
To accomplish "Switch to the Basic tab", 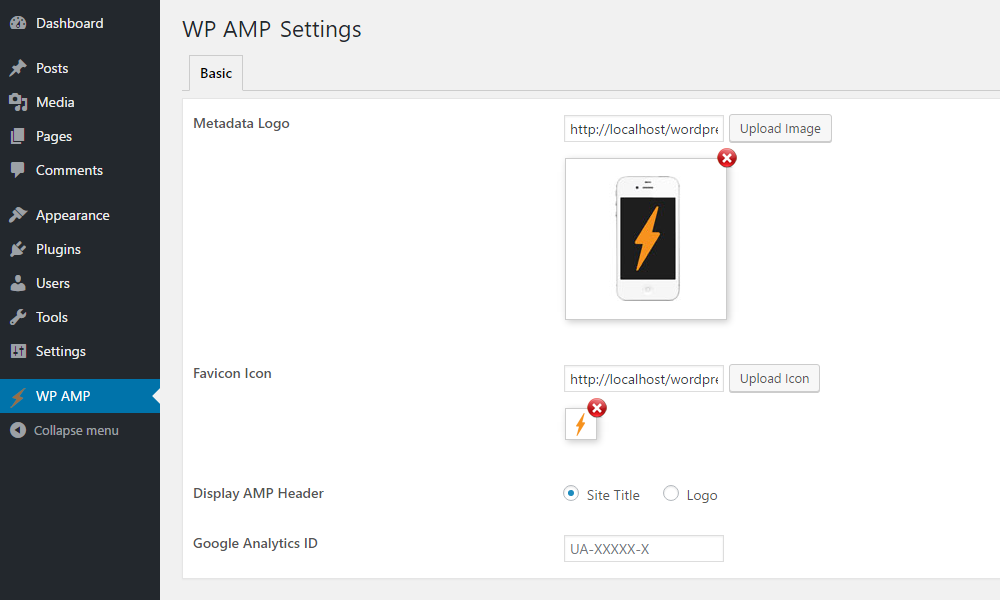I will coord(216,73).
